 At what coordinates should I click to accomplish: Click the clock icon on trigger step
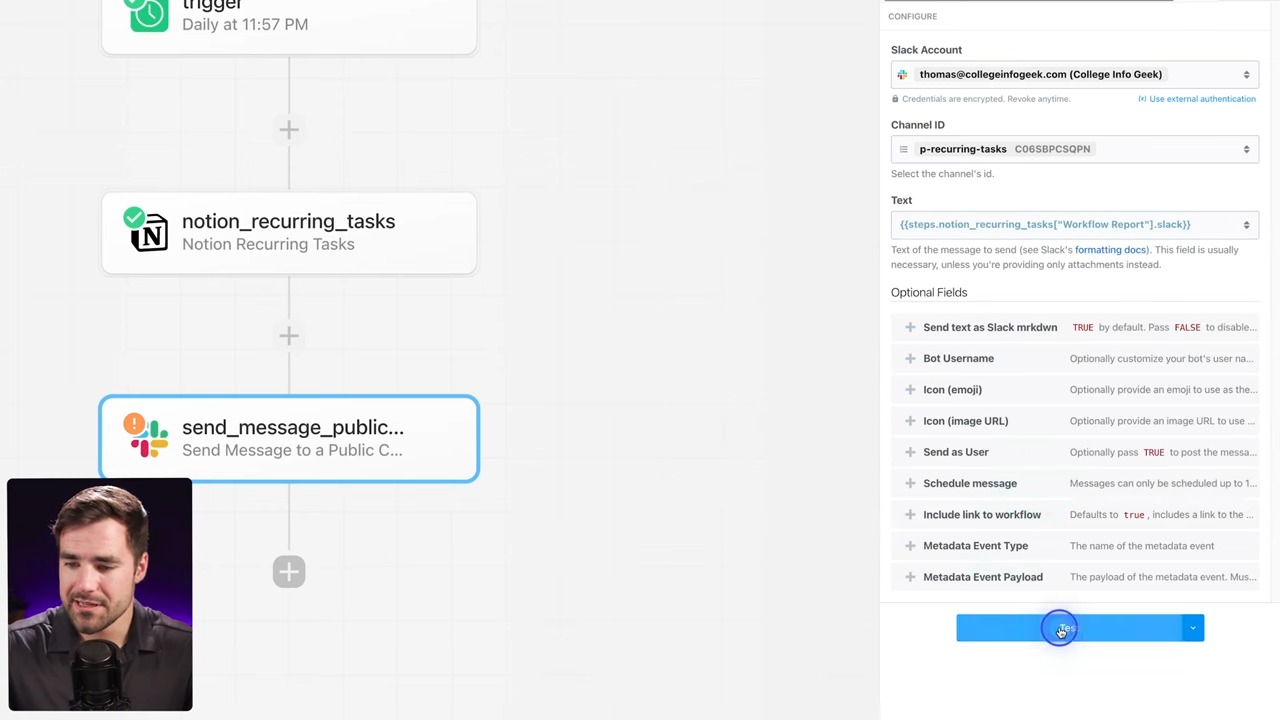[149, 14]
